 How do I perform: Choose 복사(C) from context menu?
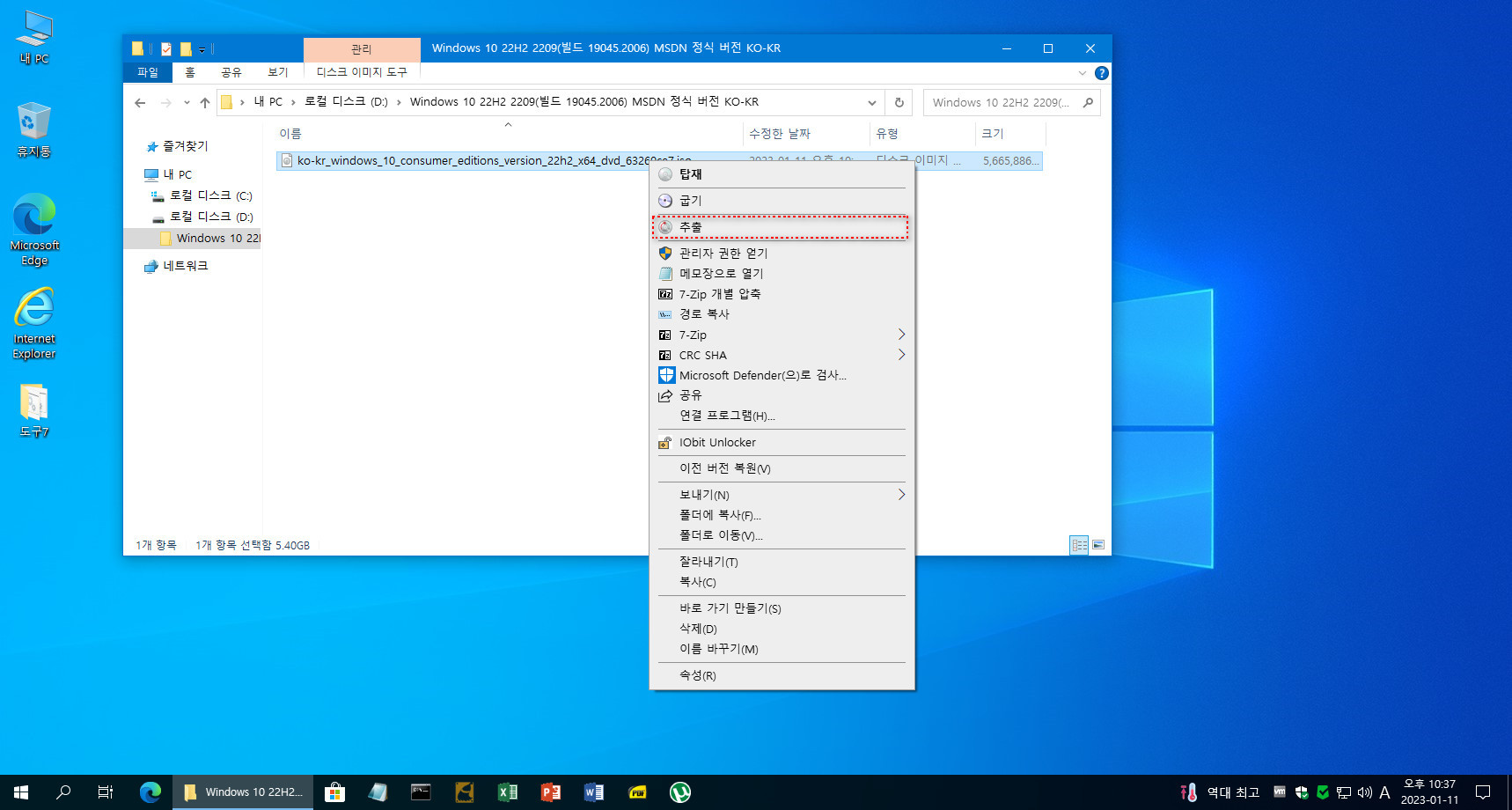click(x=782, y=582)
